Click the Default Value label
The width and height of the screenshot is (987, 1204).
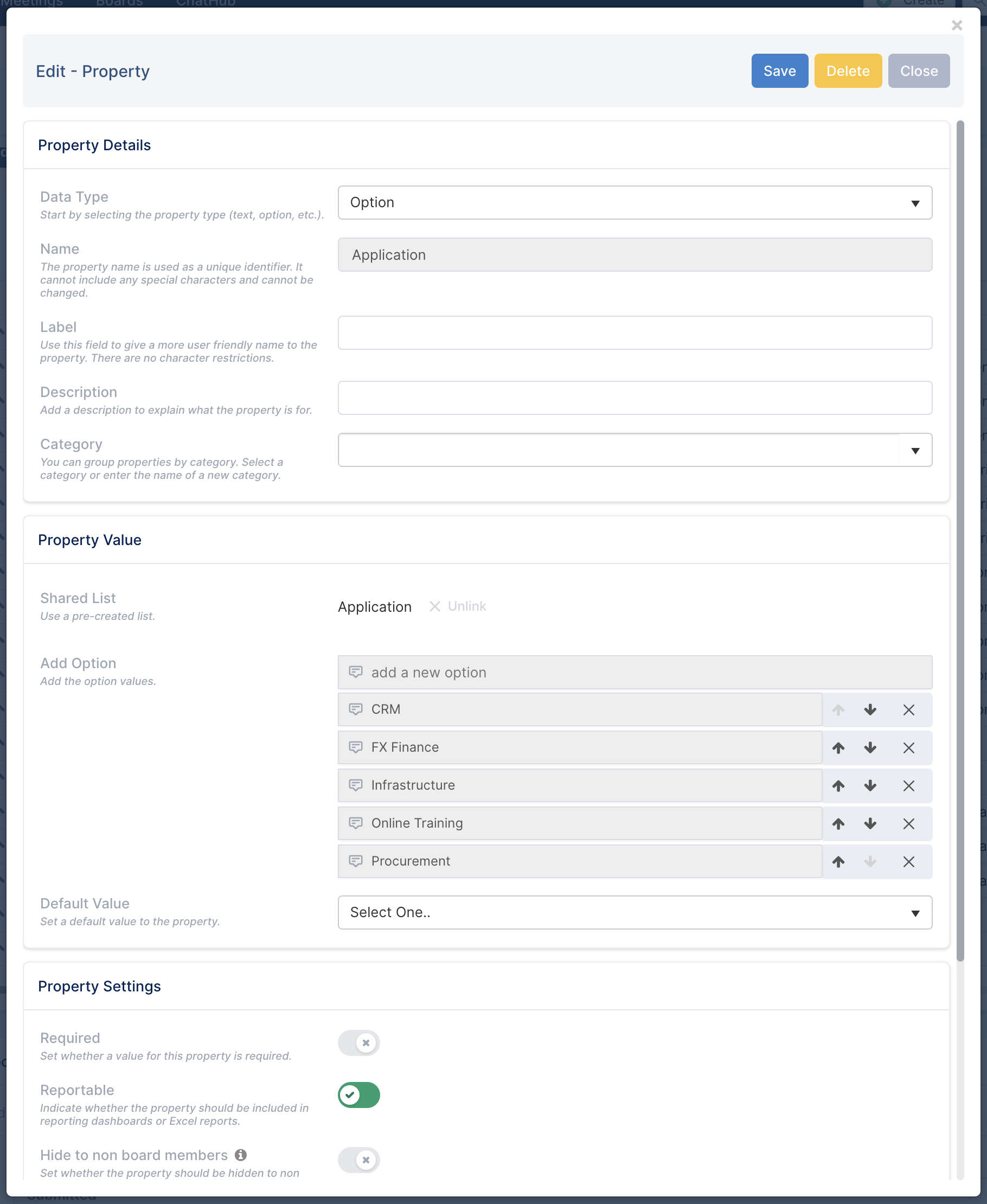click(85, 904)
